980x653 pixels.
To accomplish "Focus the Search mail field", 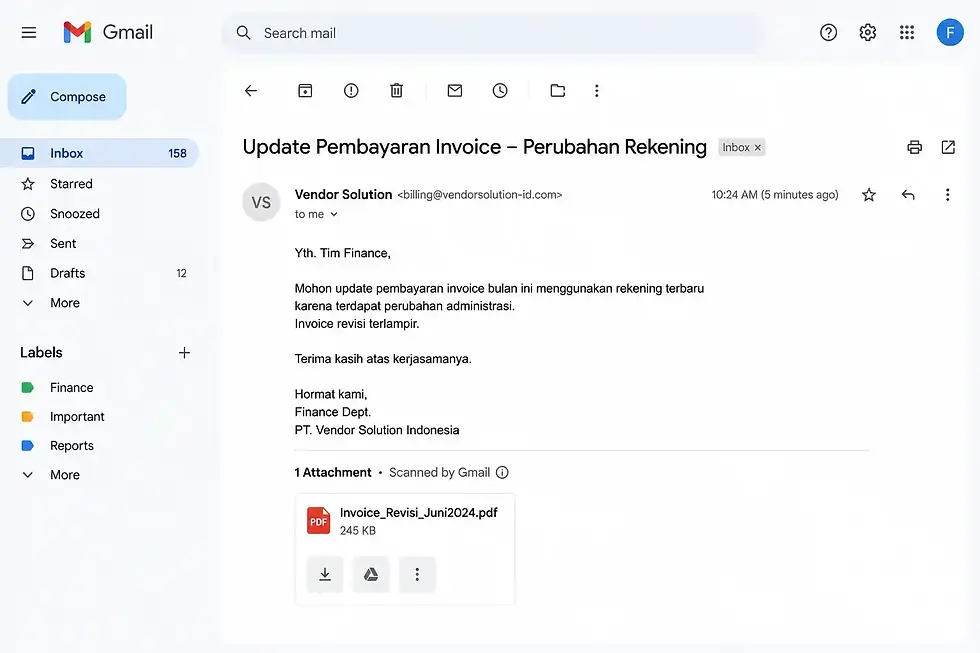I will pyautogui.click(x=492, y=32).
